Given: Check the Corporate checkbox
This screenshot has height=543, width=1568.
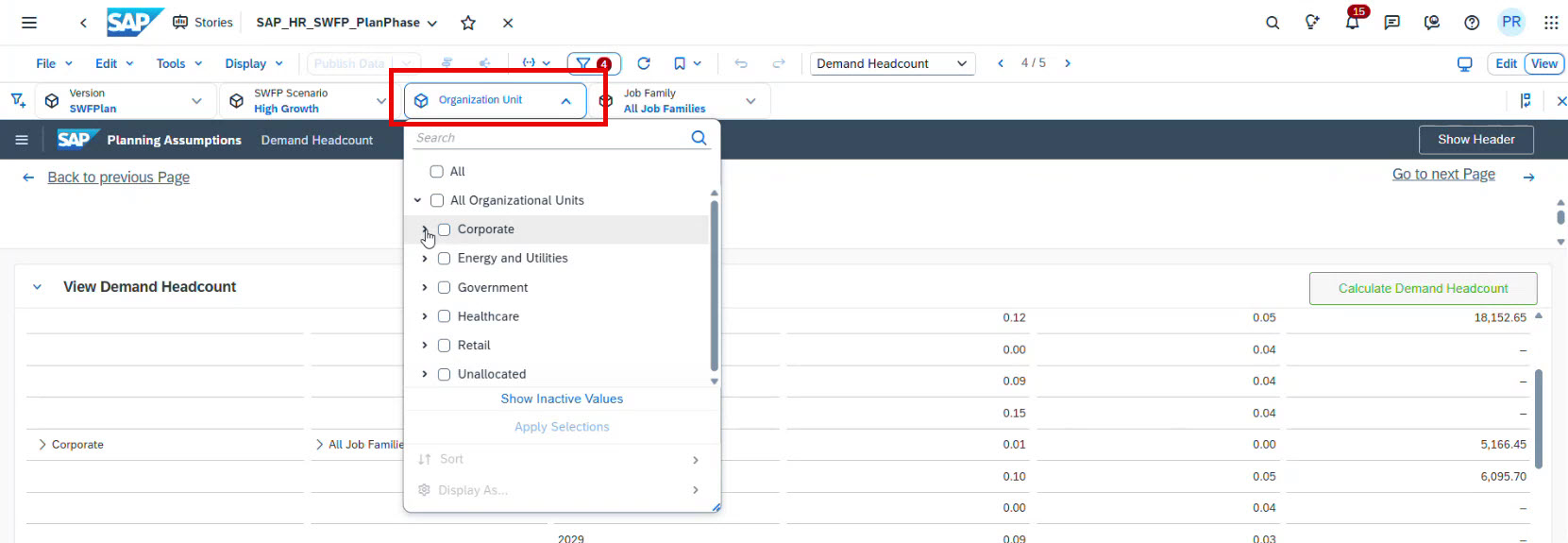Looking at the screenshot, I should 444,229.
